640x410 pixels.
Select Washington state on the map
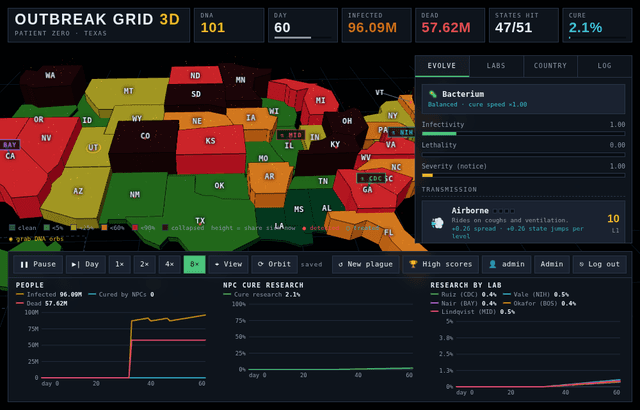click(x=50, y=75)
